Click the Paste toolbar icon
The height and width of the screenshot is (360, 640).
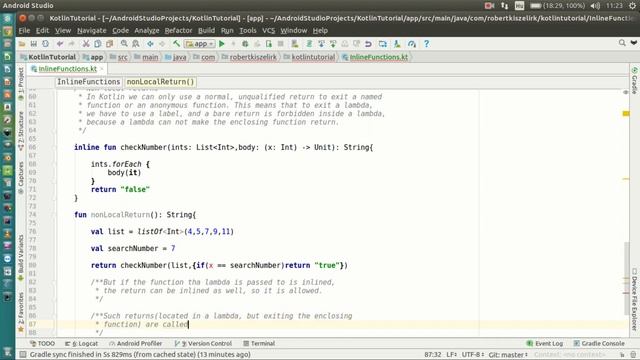click(x=109, y=44)
